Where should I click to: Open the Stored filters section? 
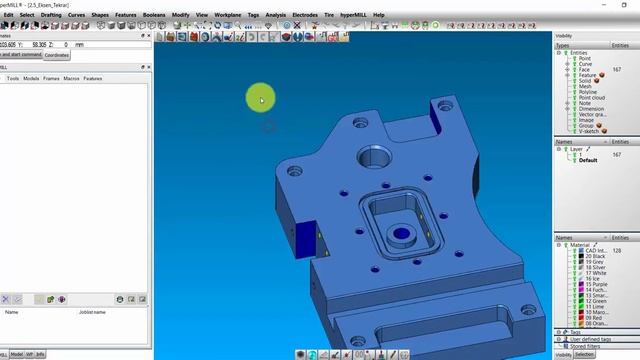click(585, 346)
